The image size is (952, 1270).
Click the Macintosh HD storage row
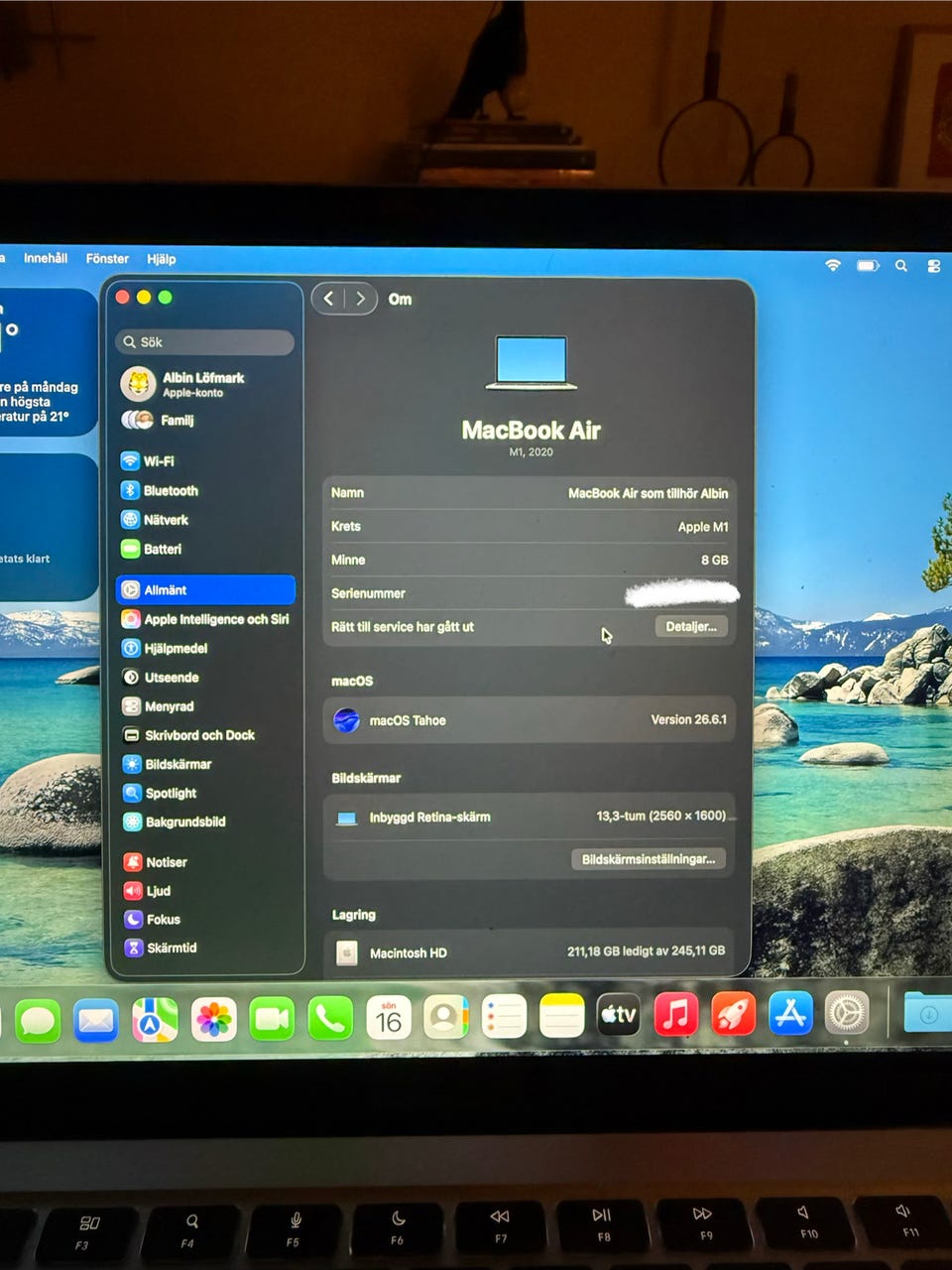click(x=530, y=952)
